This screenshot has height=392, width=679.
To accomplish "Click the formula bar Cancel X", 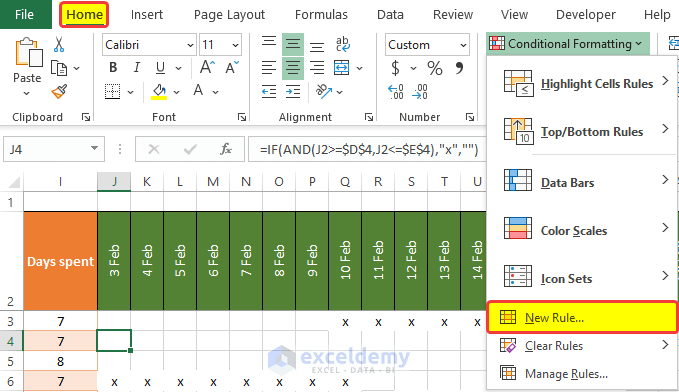I will pyautogui.click(x=154, y=149).
